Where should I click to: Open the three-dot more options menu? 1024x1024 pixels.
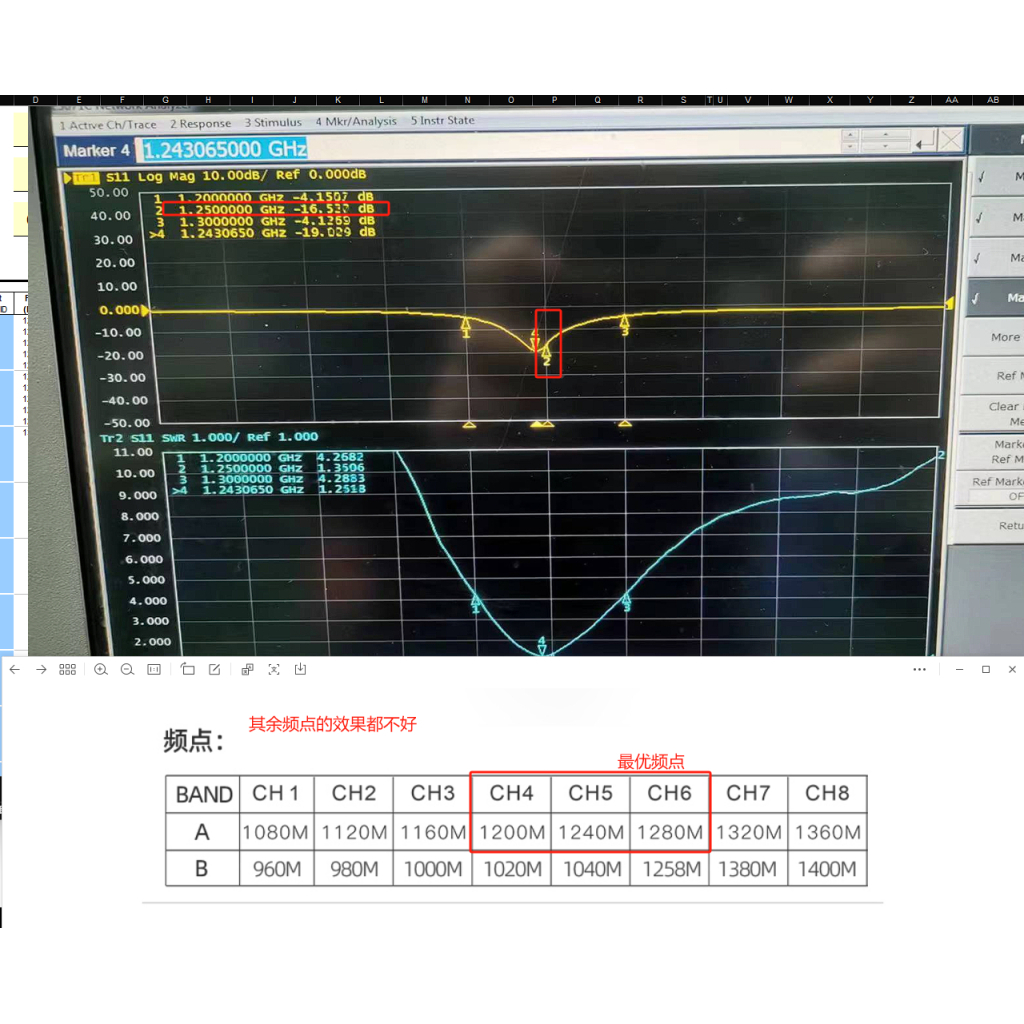[920, 669]
